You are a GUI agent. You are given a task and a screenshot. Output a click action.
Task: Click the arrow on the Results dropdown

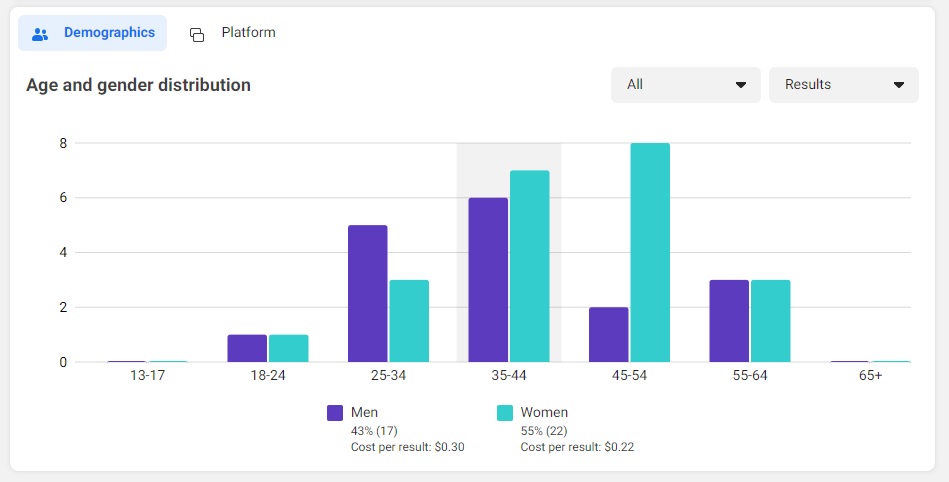click(x=898, y=85)
